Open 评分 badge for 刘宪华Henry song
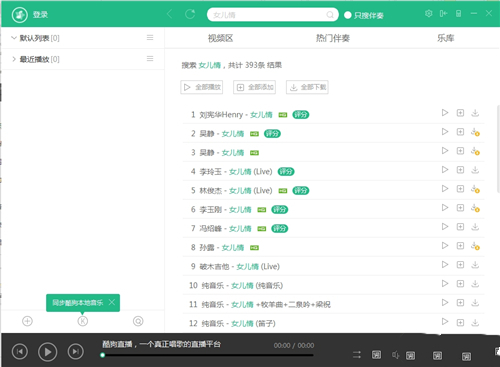This screenshot has height=367, width=500. (x=301, y=115)
